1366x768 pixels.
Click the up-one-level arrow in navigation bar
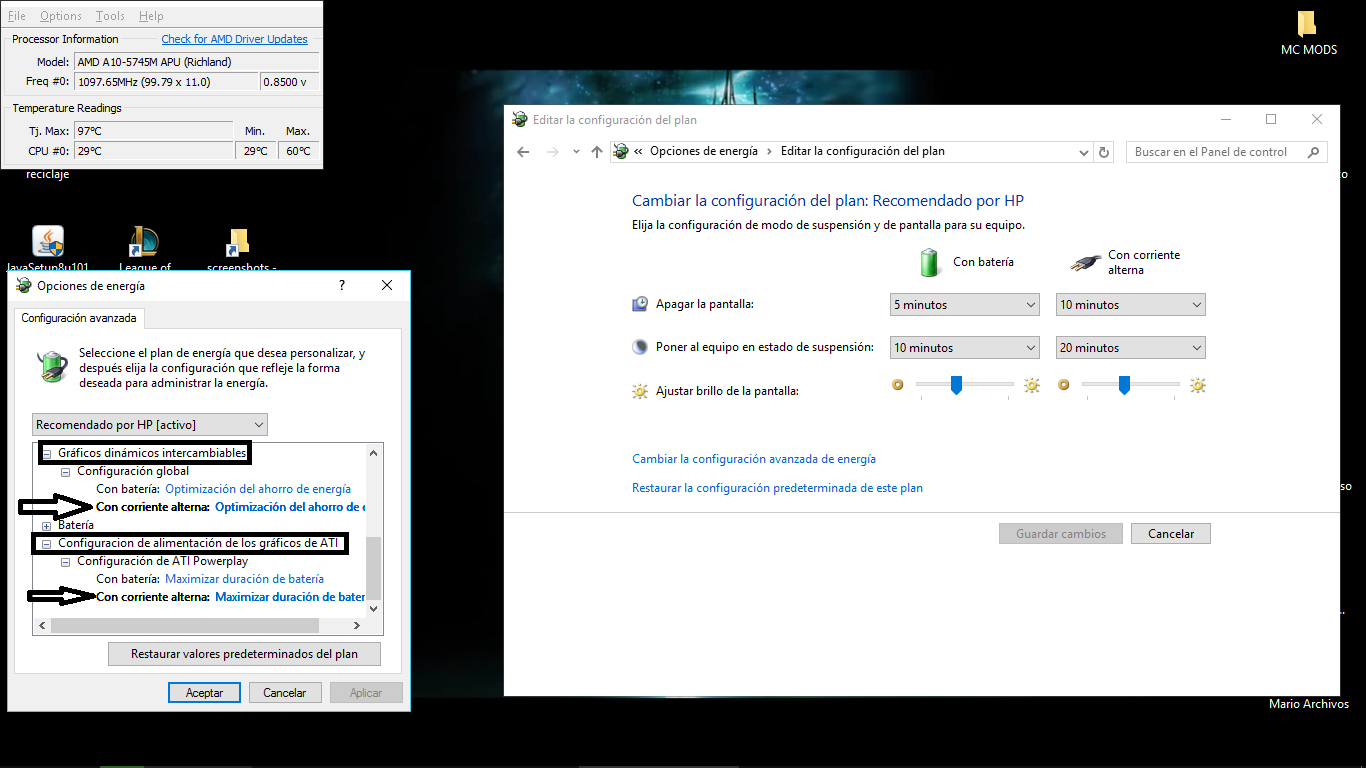pyautogui.click(x=596, y=152)
